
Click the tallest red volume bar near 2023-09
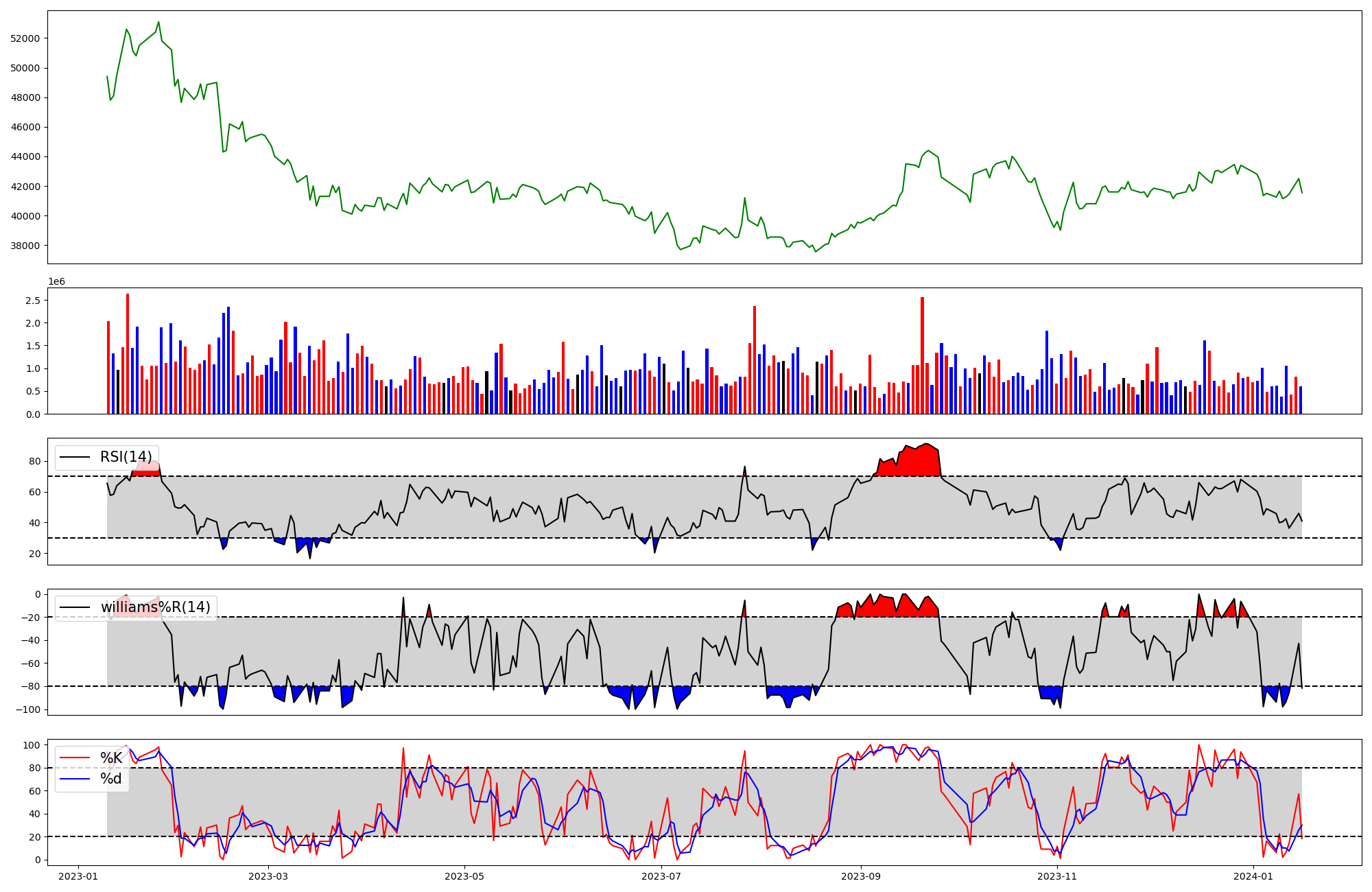pos(922,357)
